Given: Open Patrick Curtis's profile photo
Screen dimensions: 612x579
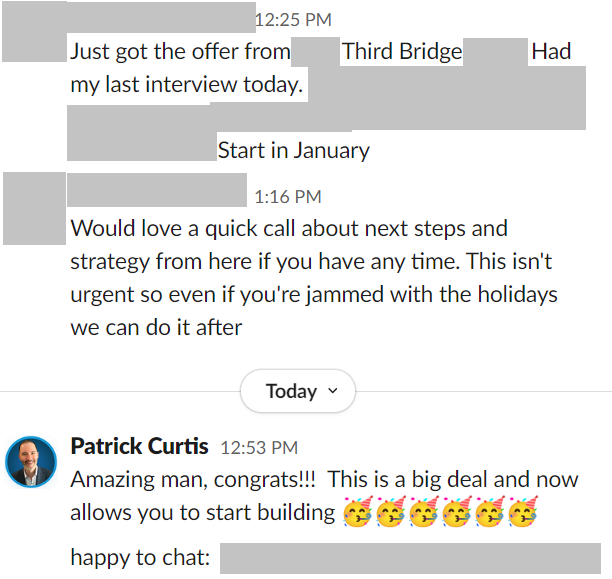Looking at the screenshot, I should click(31, 462).
